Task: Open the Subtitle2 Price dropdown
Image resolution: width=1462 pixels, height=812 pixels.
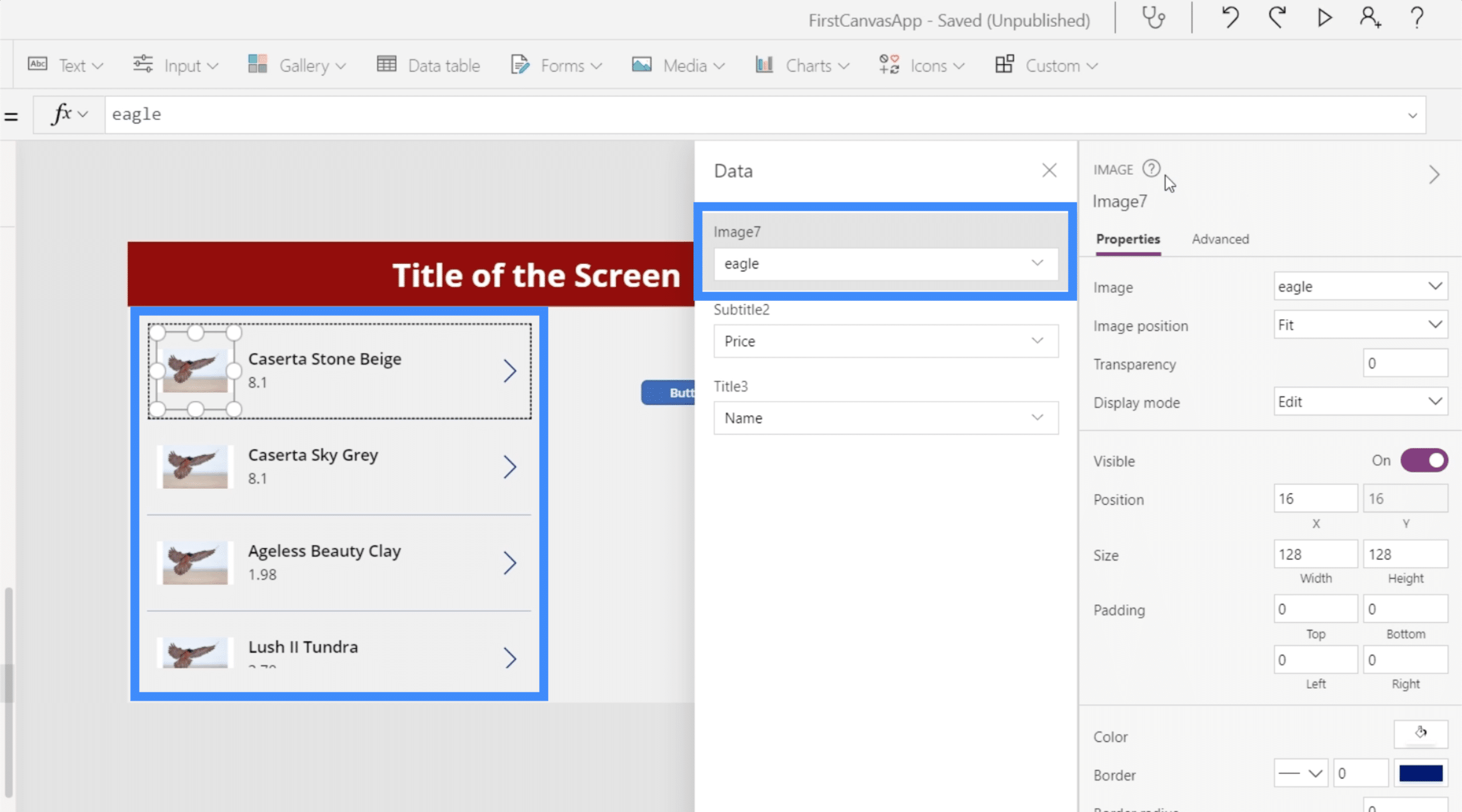Action: (886, 341)
